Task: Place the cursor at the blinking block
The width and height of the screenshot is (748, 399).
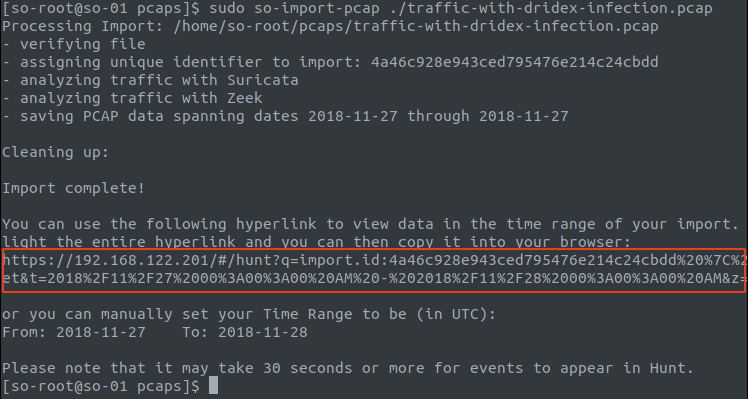Action: (x=213, y=386)
